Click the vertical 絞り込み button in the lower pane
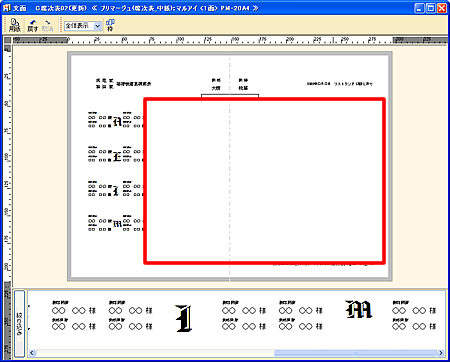450x362 pixels. pos(19,324)
